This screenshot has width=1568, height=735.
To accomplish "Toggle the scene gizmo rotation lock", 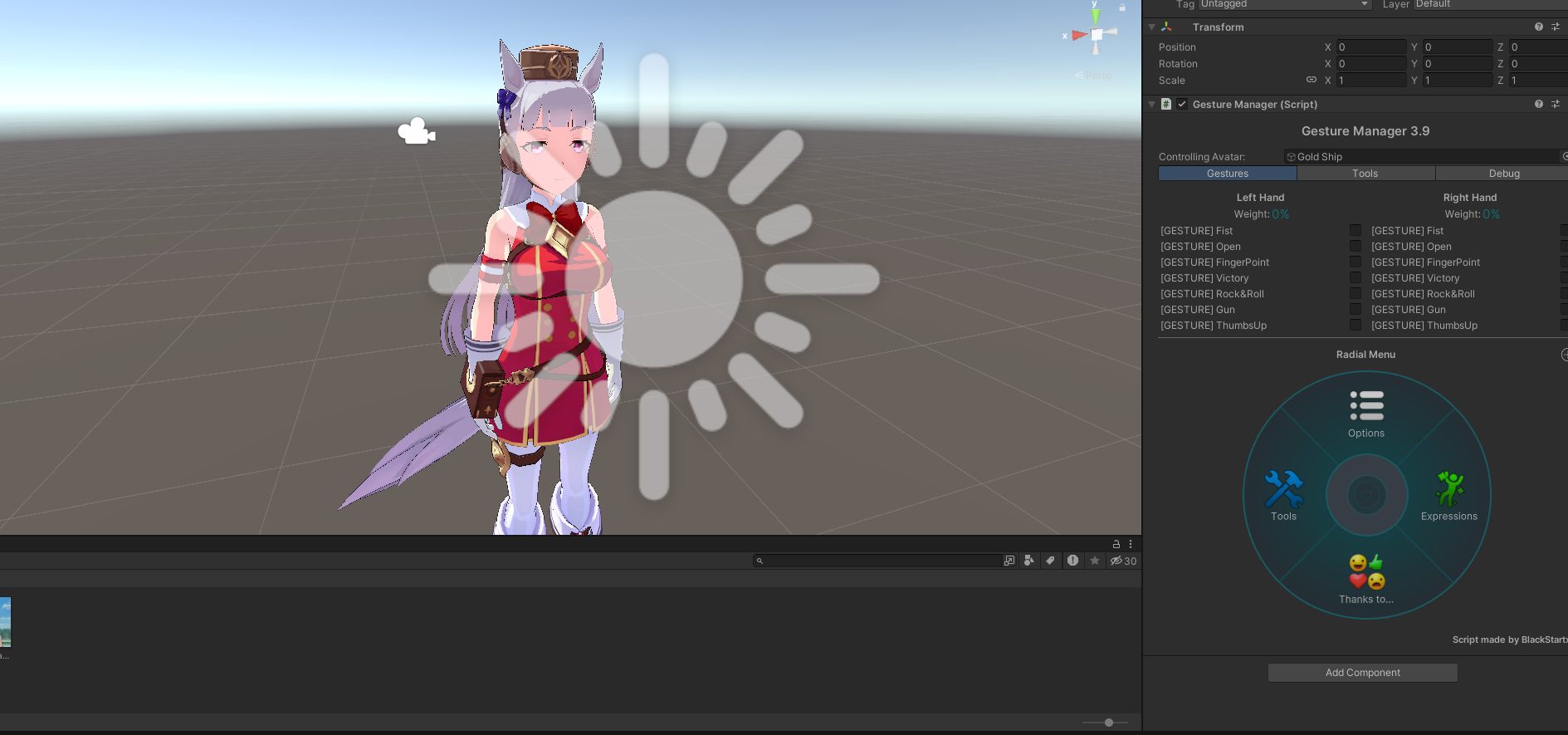I will [x=1122, y=7].
